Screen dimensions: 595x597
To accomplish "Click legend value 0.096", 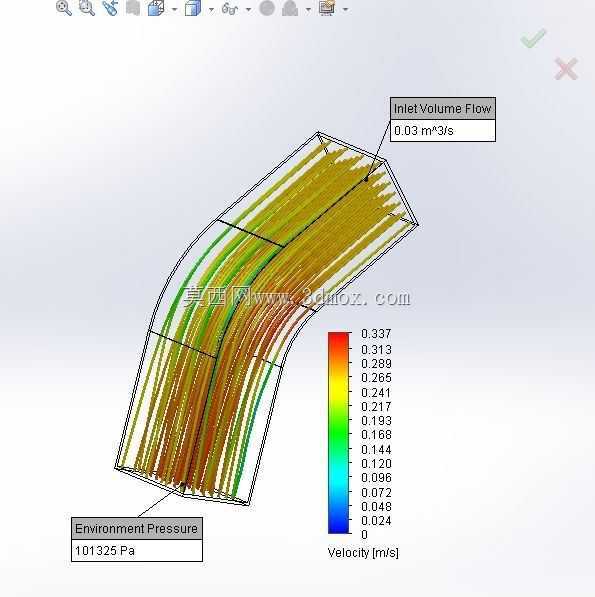I will [376, 477].
